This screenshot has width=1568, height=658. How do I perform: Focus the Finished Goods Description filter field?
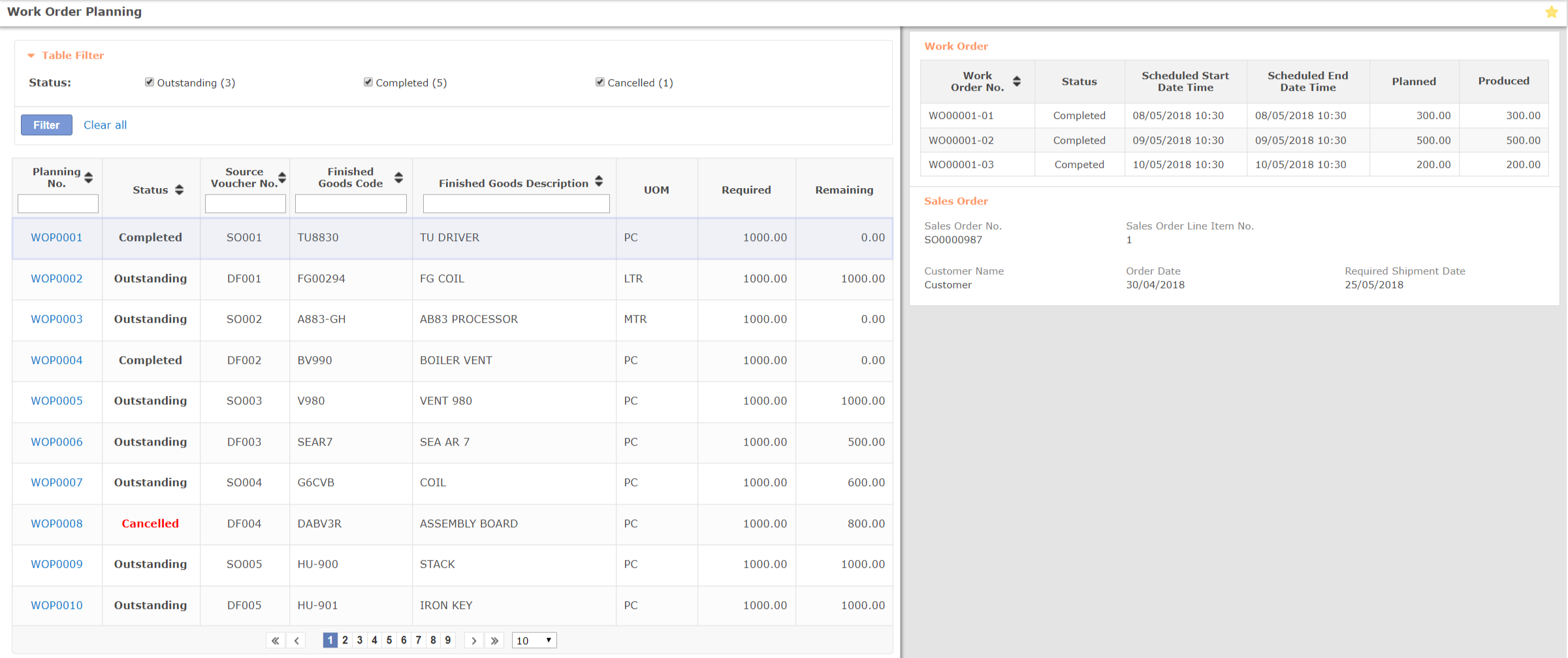pos(516,204)
